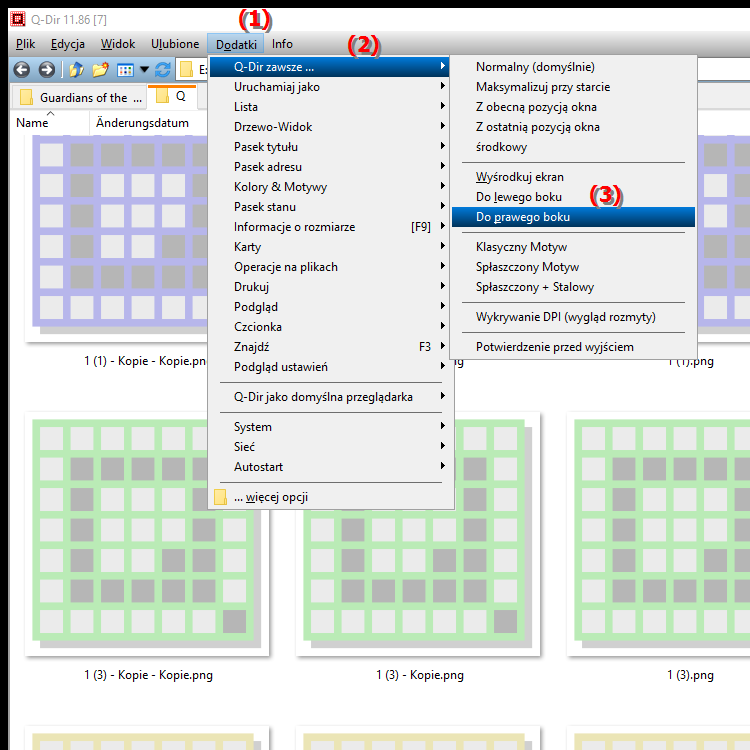Click file name 1 (3).png label
Viewport: 750px width, 750px height.
(690, 675)
